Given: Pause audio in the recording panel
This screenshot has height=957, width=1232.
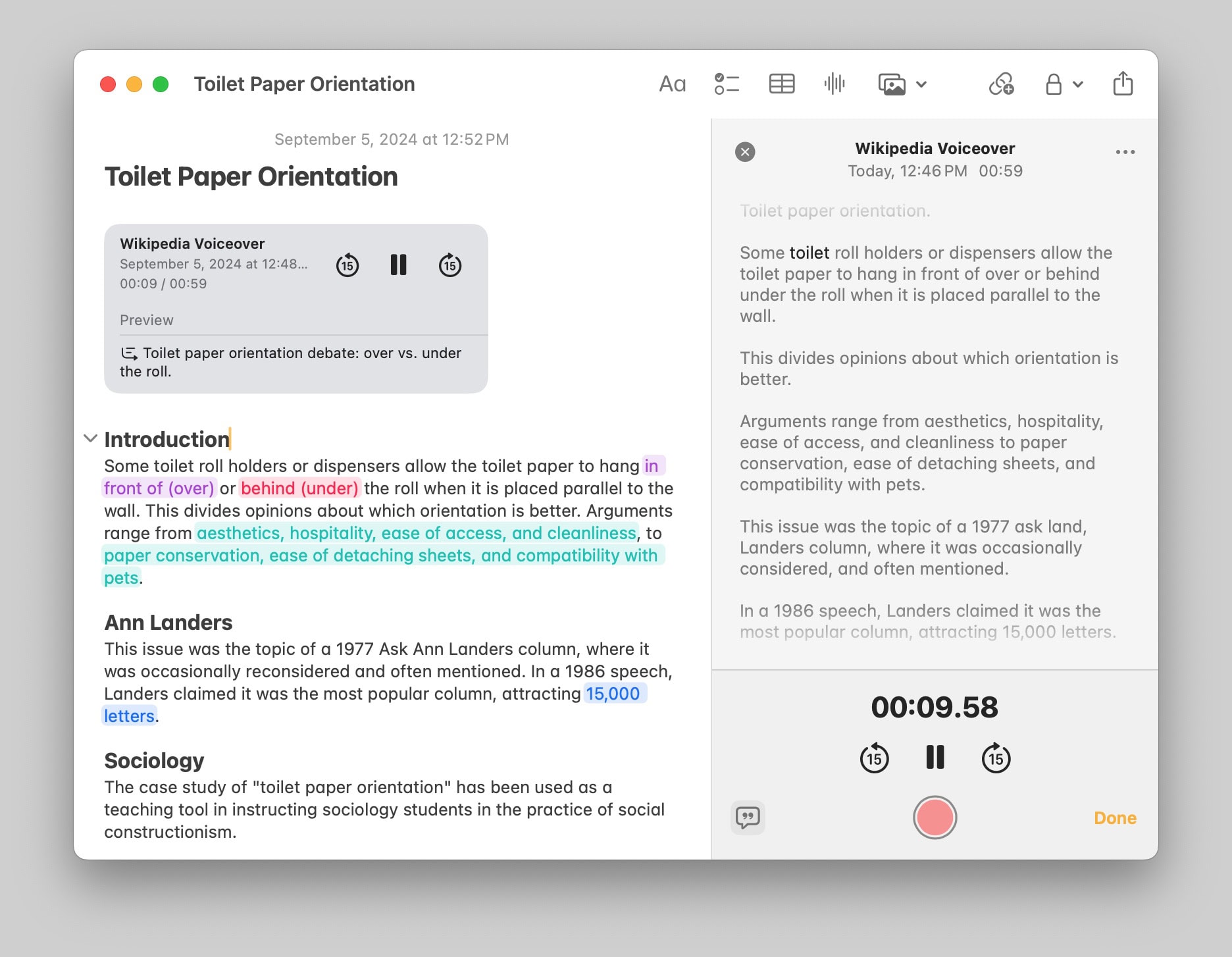Looking at the screenshot, I should click(x=935, y=758).
